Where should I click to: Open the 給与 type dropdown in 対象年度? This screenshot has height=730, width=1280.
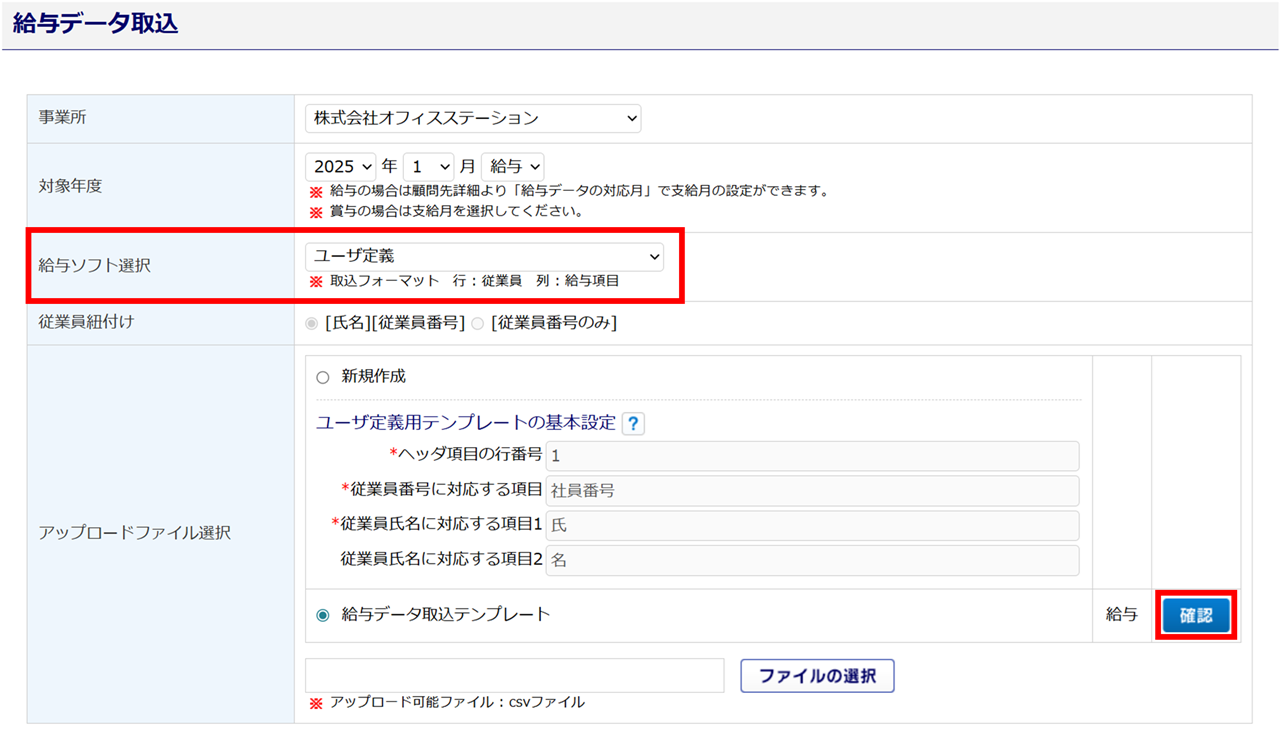[513, 167]
